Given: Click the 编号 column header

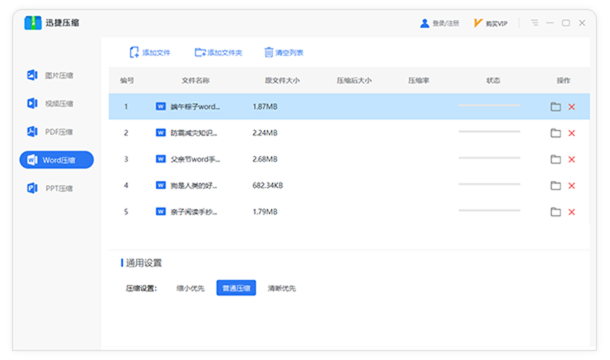Looking at the screenshot, I should click(127, 81).
